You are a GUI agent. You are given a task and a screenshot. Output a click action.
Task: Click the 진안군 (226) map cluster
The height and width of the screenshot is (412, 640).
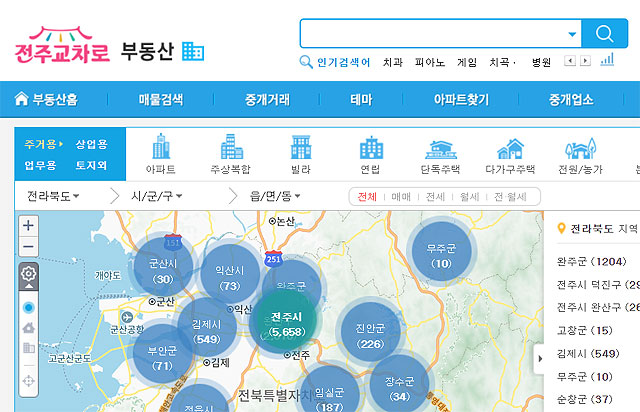371,332
